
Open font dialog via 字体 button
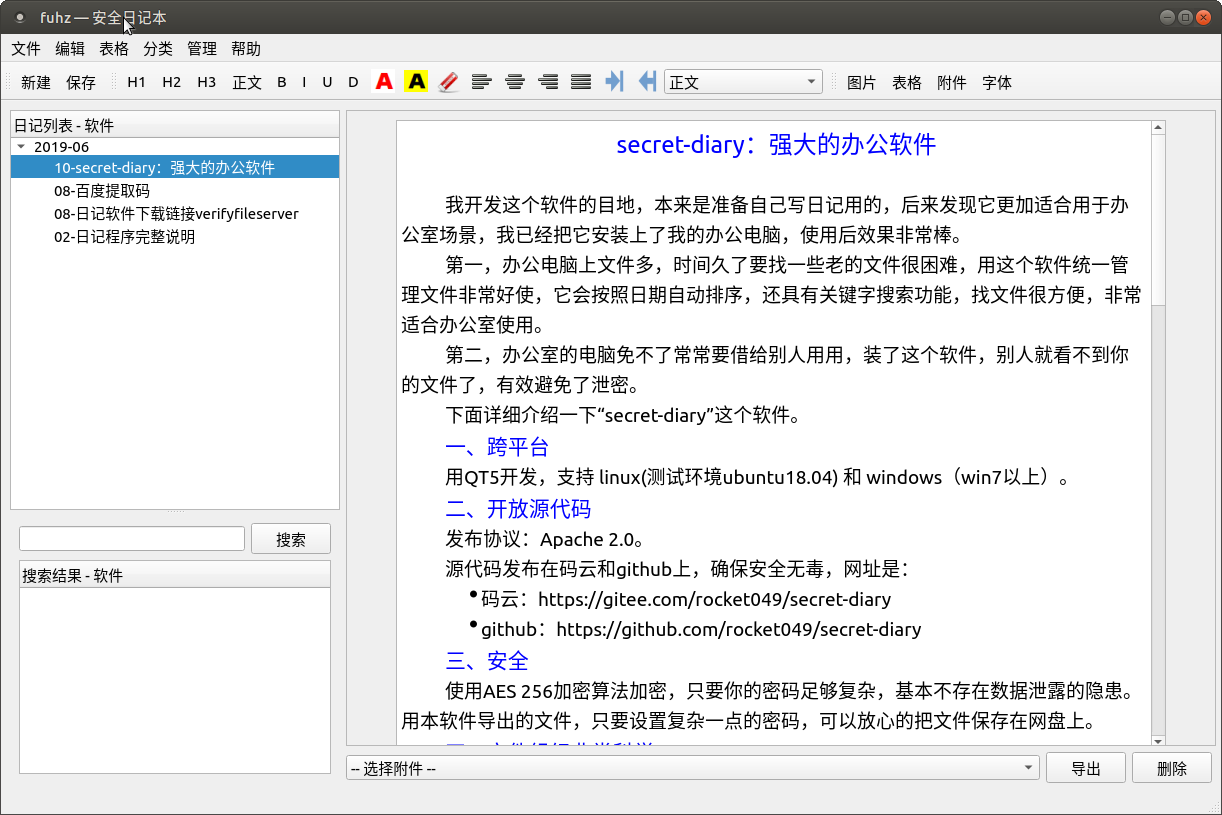click(997, 82)
